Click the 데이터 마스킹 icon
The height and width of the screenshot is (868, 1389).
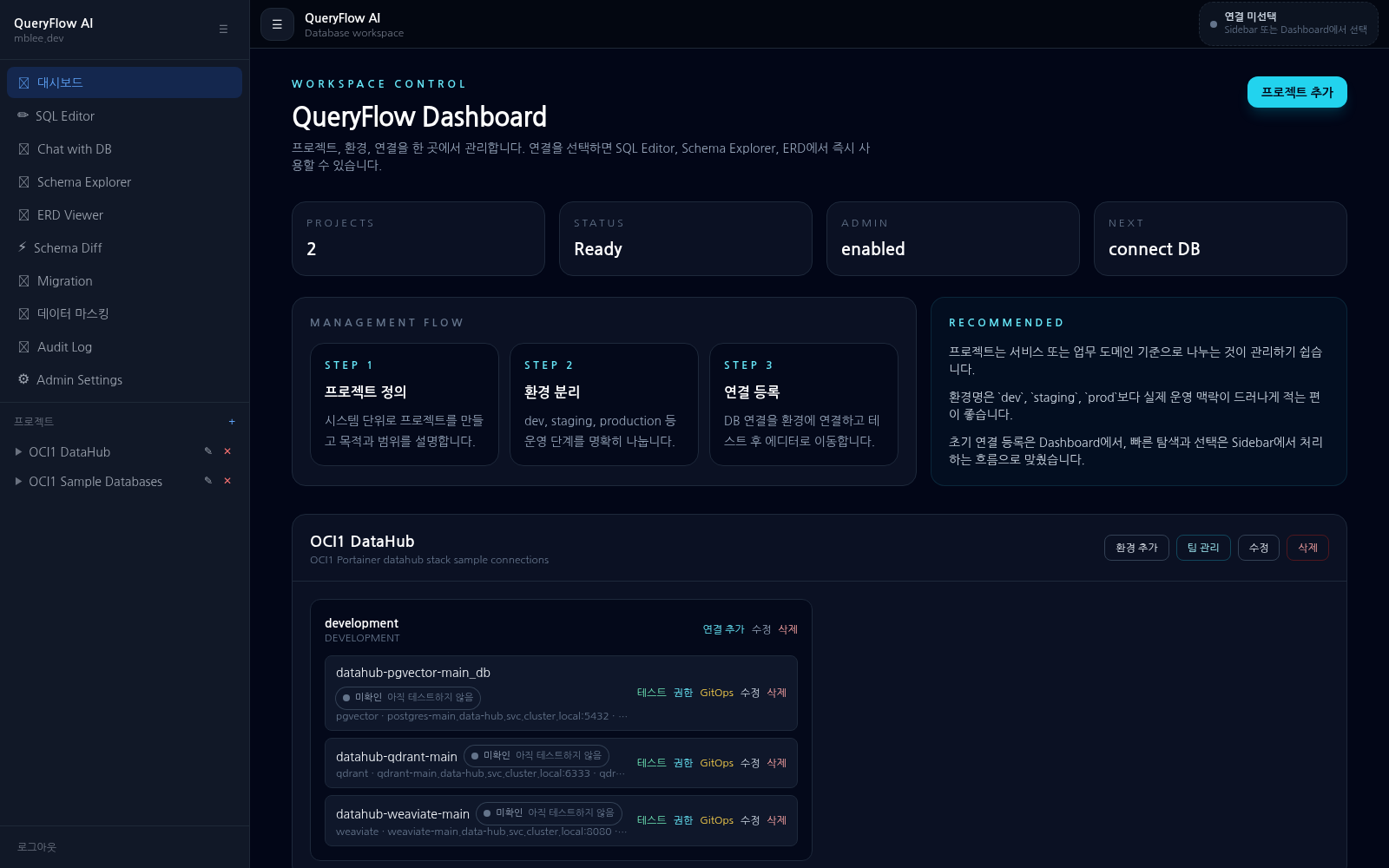coord(23,313)
